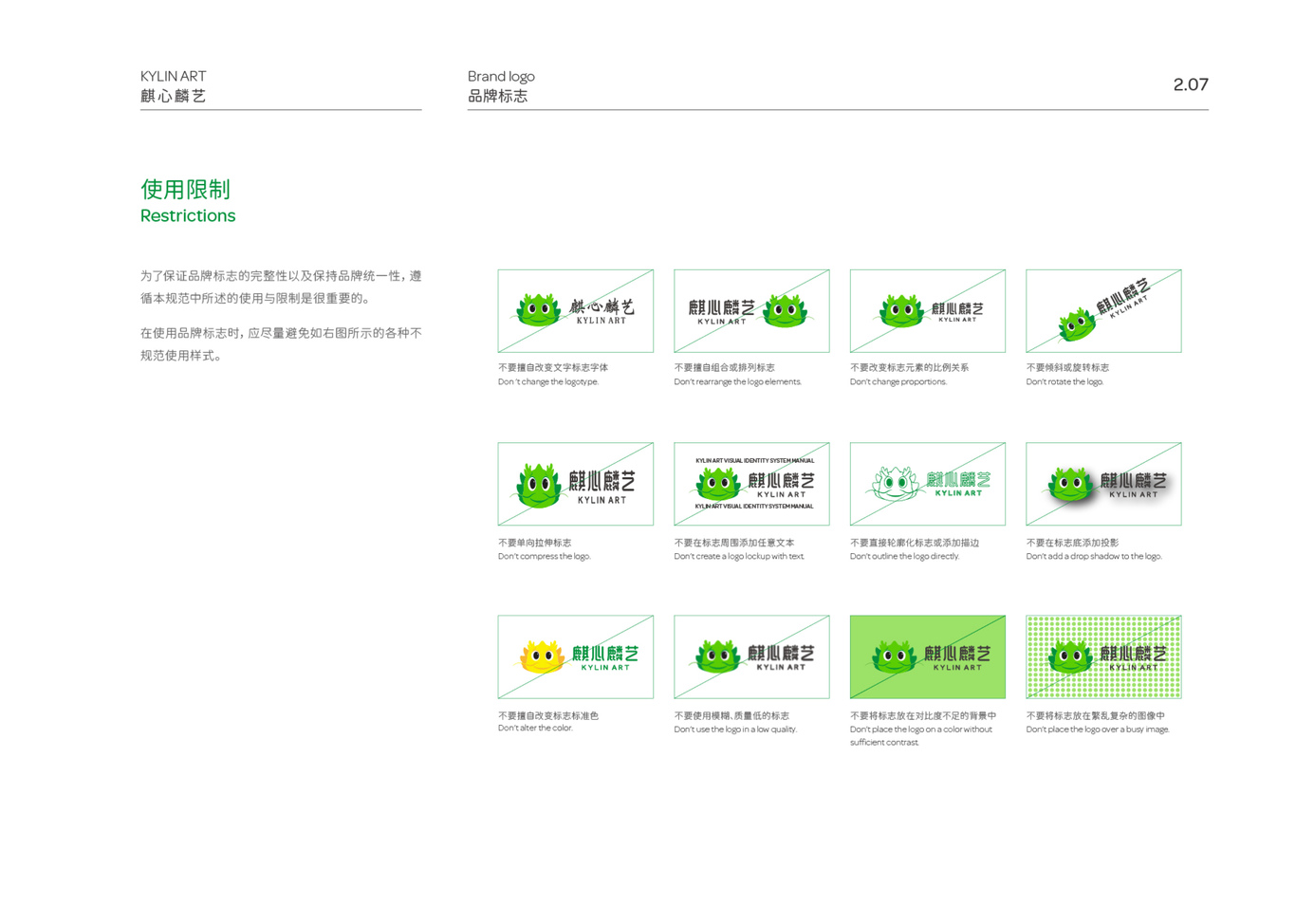Click the page number 2.07
This screenshot has width=1296, height=924.
pyautogui.click(x=1191, y=84)
